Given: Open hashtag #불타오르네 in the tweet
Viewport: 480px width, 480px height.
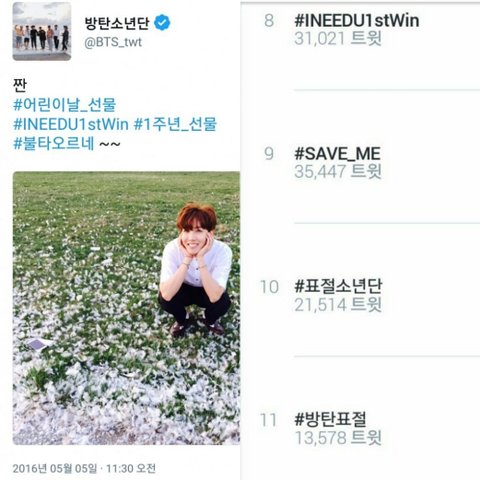Looking at the screenshot, I should 54,144.
